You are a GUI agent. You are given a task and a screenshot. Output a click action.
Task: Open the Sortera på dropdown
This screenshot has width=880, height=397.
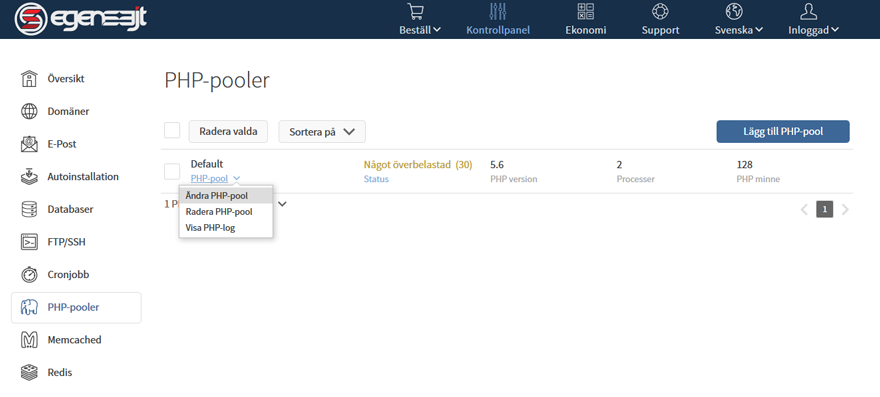click(322, 131)
